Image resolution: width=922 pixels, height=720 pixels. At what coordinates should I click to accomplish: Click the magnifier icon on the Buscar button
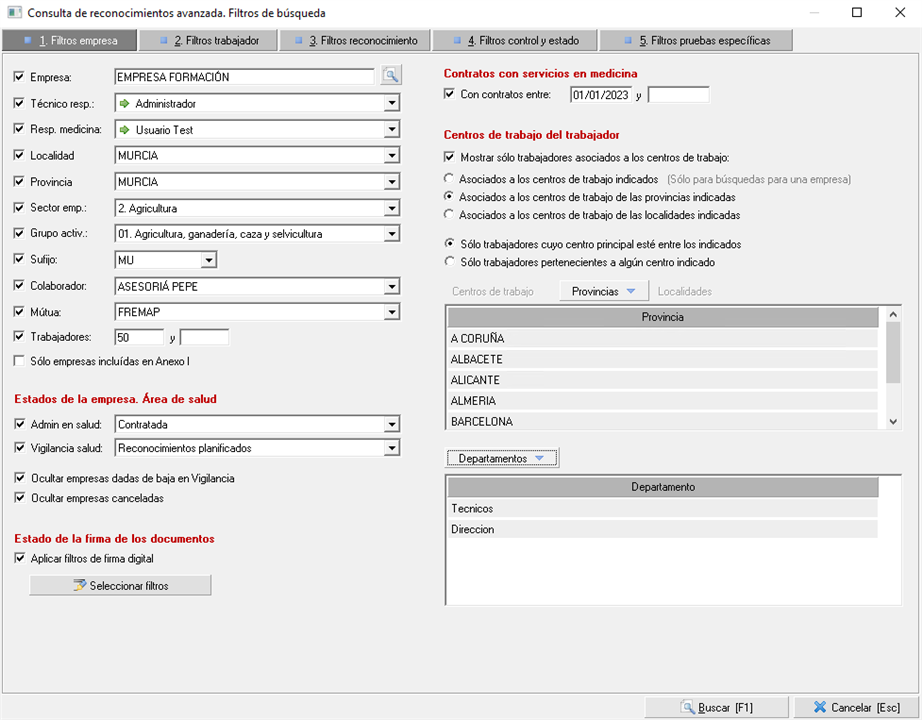click(x=687, y=707)
